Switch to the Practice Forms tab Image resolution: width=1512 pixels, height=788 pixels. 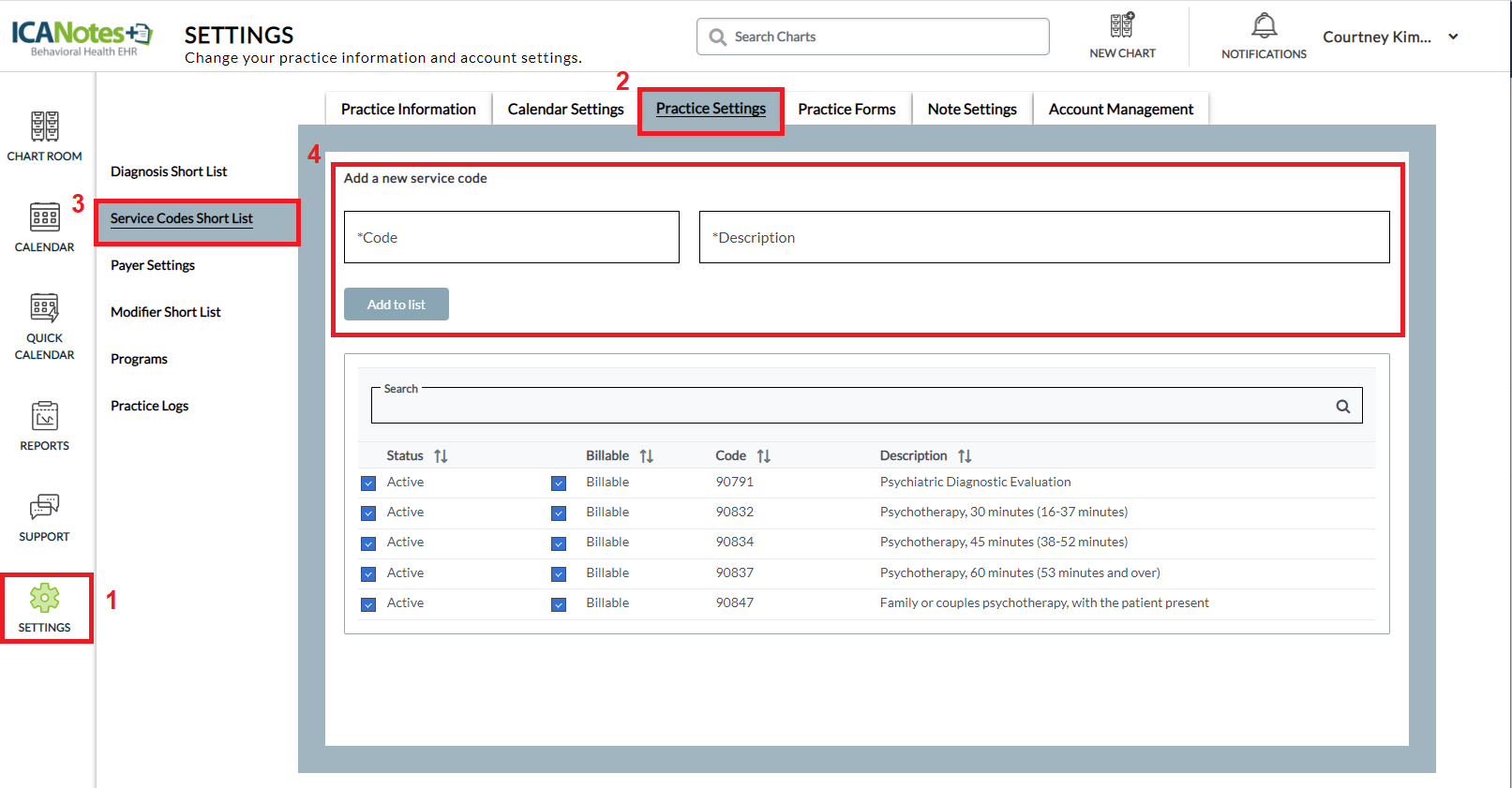pyautogui.click(x=846, y=110)
